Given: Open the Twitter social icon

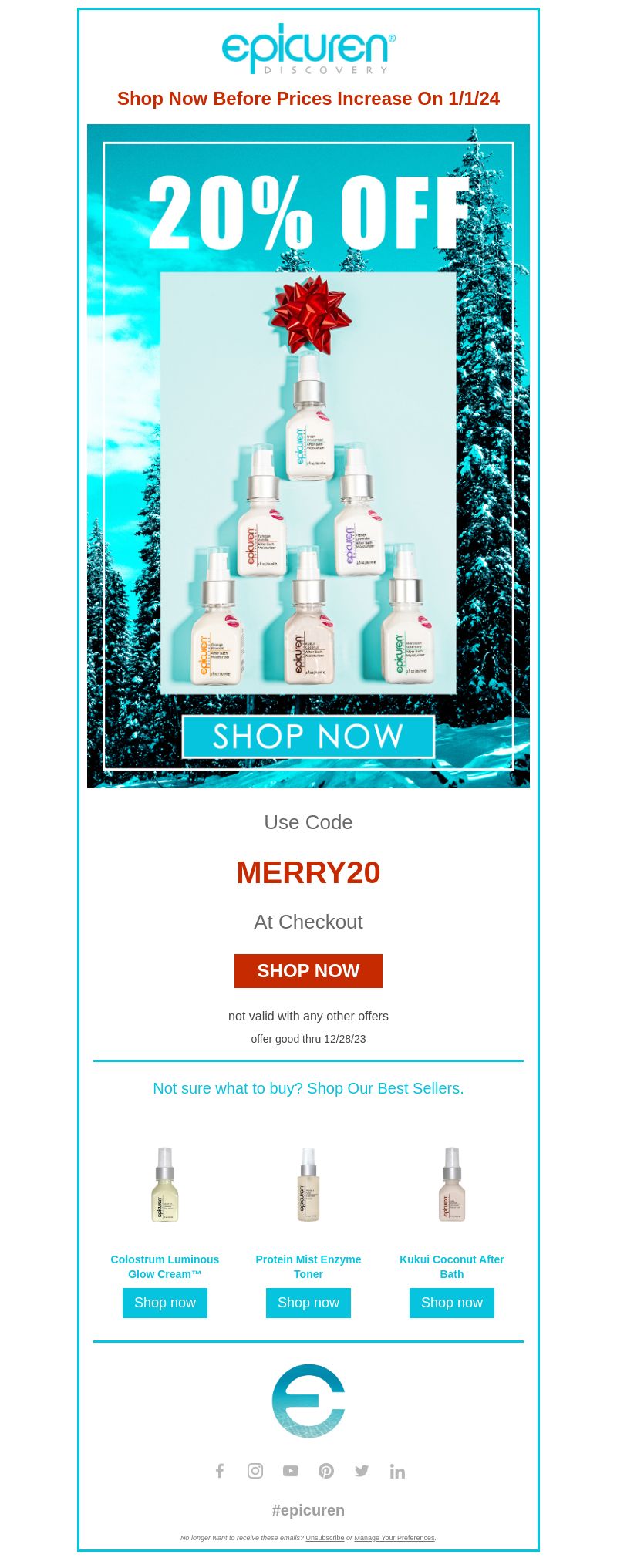Looking at the screenshot, I should point(362,1471).
